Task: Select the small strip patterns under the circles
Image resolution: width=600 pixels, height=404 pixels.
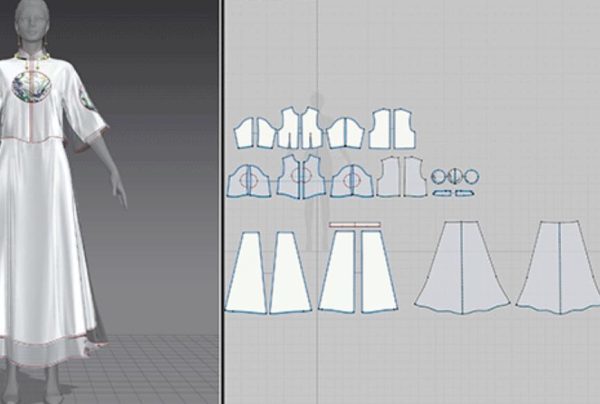Action: click(455, 193)
